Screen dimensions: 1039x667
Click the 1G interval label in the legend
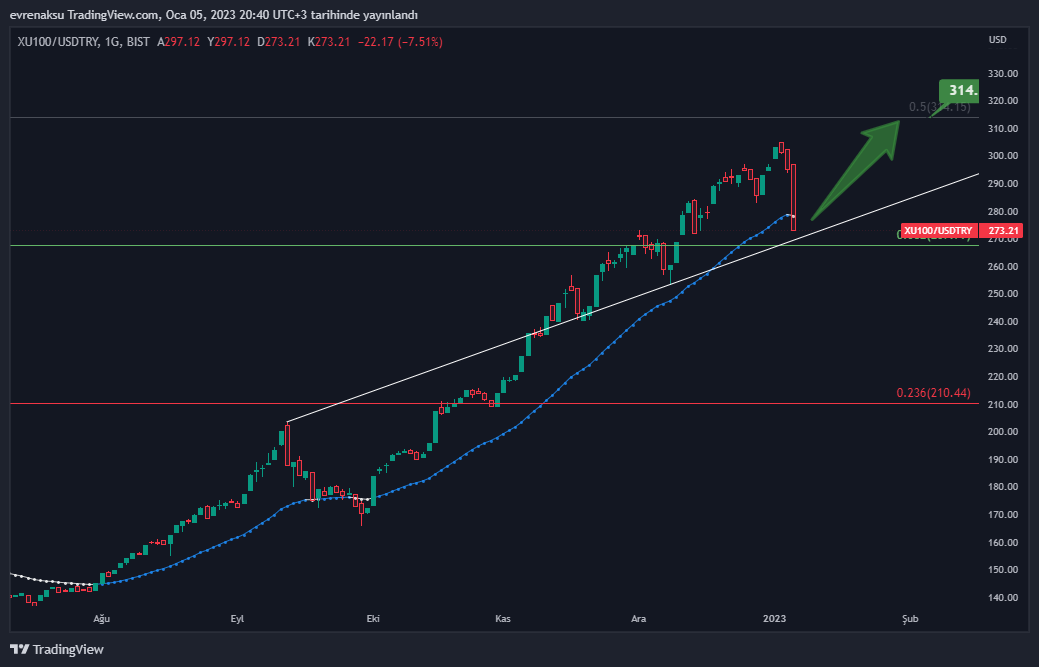click(112, 42)
